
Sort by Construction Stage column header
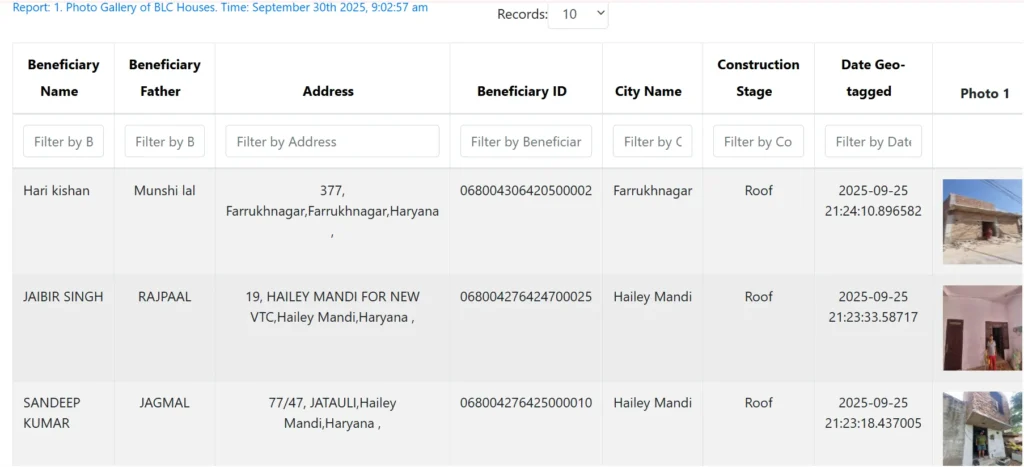(758, 78)
